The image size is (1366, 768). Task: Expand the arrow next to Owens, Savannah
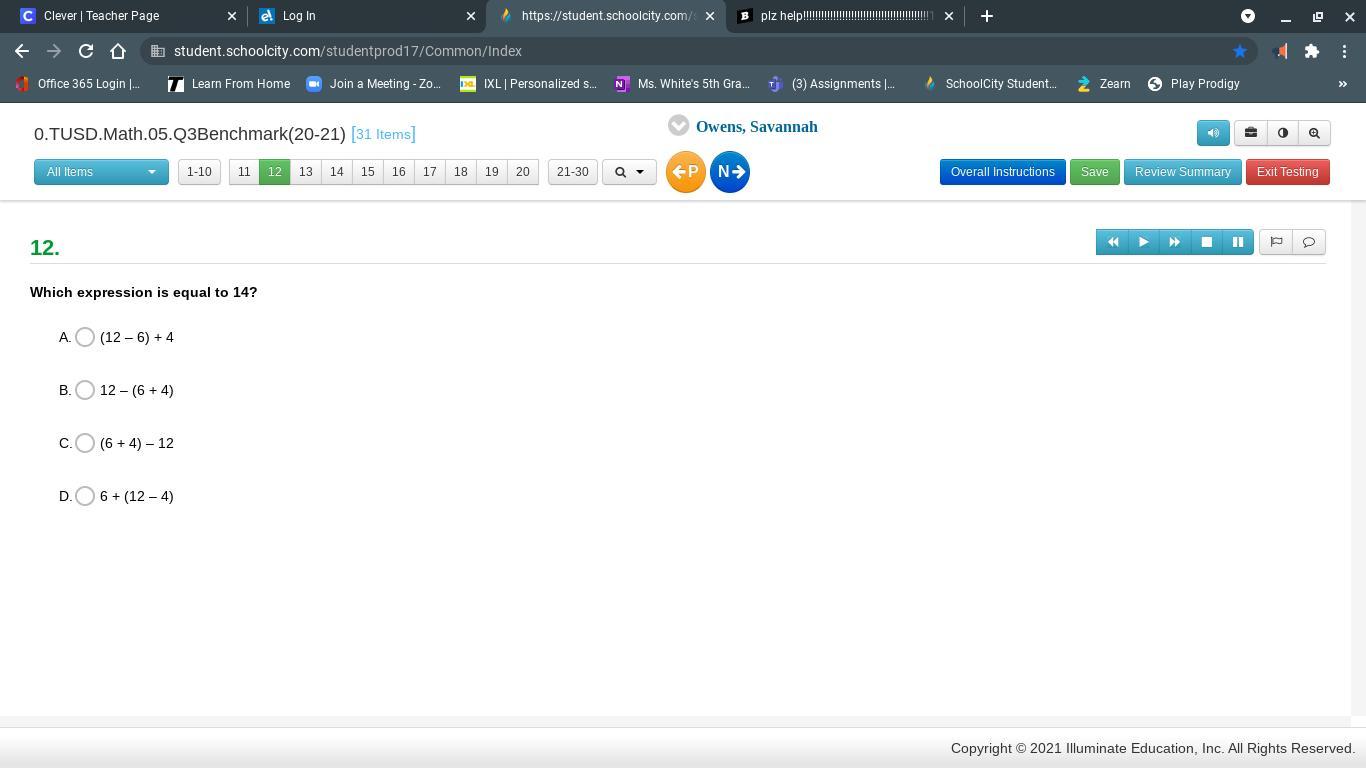pos(678,126)
